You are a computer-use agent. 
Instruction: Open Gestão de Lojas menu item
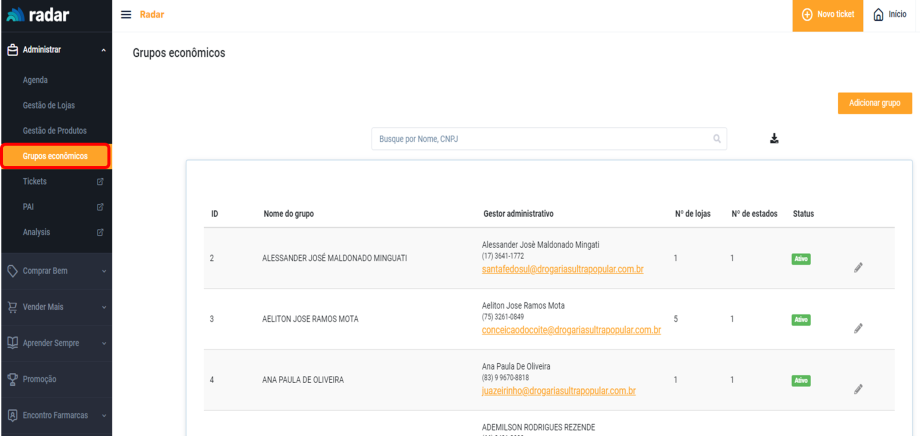coord(49,105)
